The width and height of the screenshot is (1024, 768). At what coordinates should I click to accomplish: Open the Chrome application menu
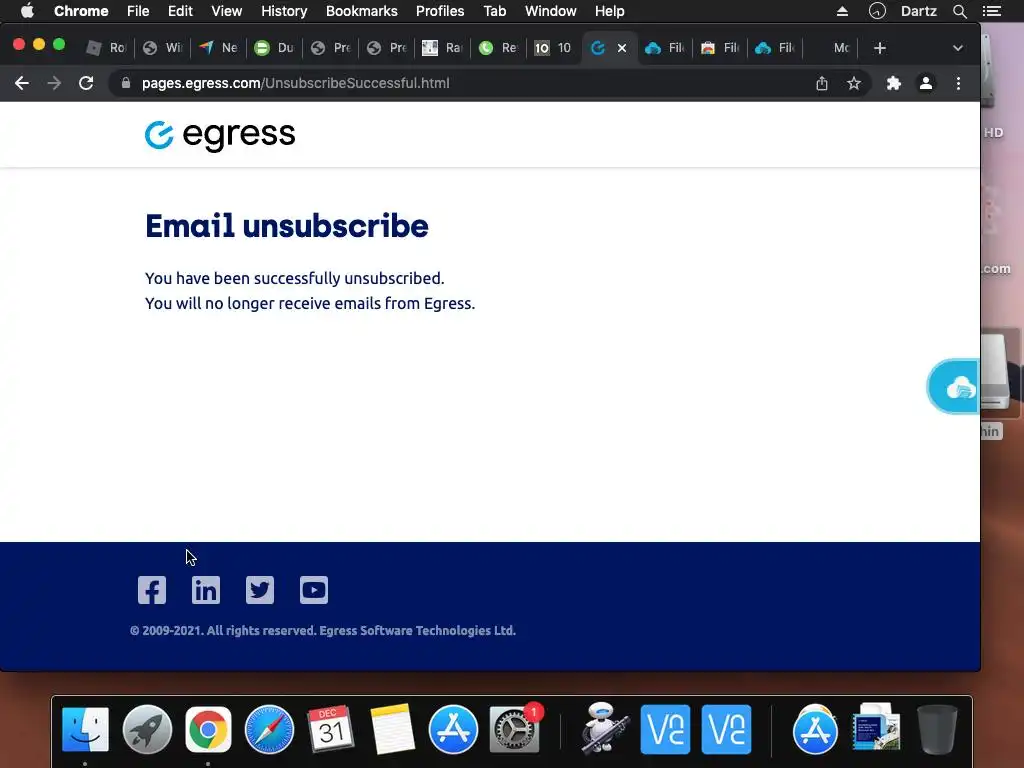(81, 11)
